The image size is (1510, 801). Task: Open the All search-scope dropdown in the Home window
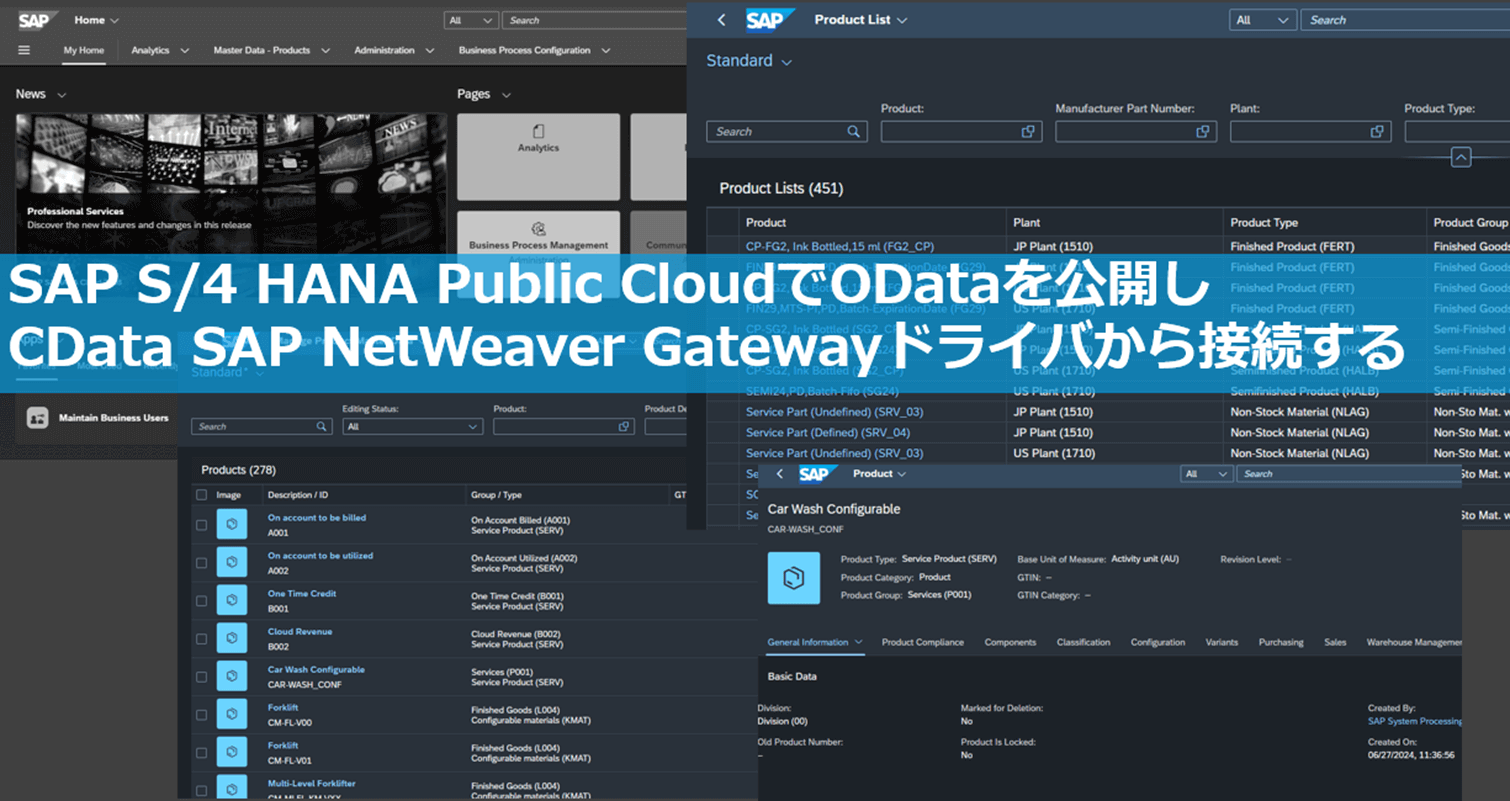point(471,20)
